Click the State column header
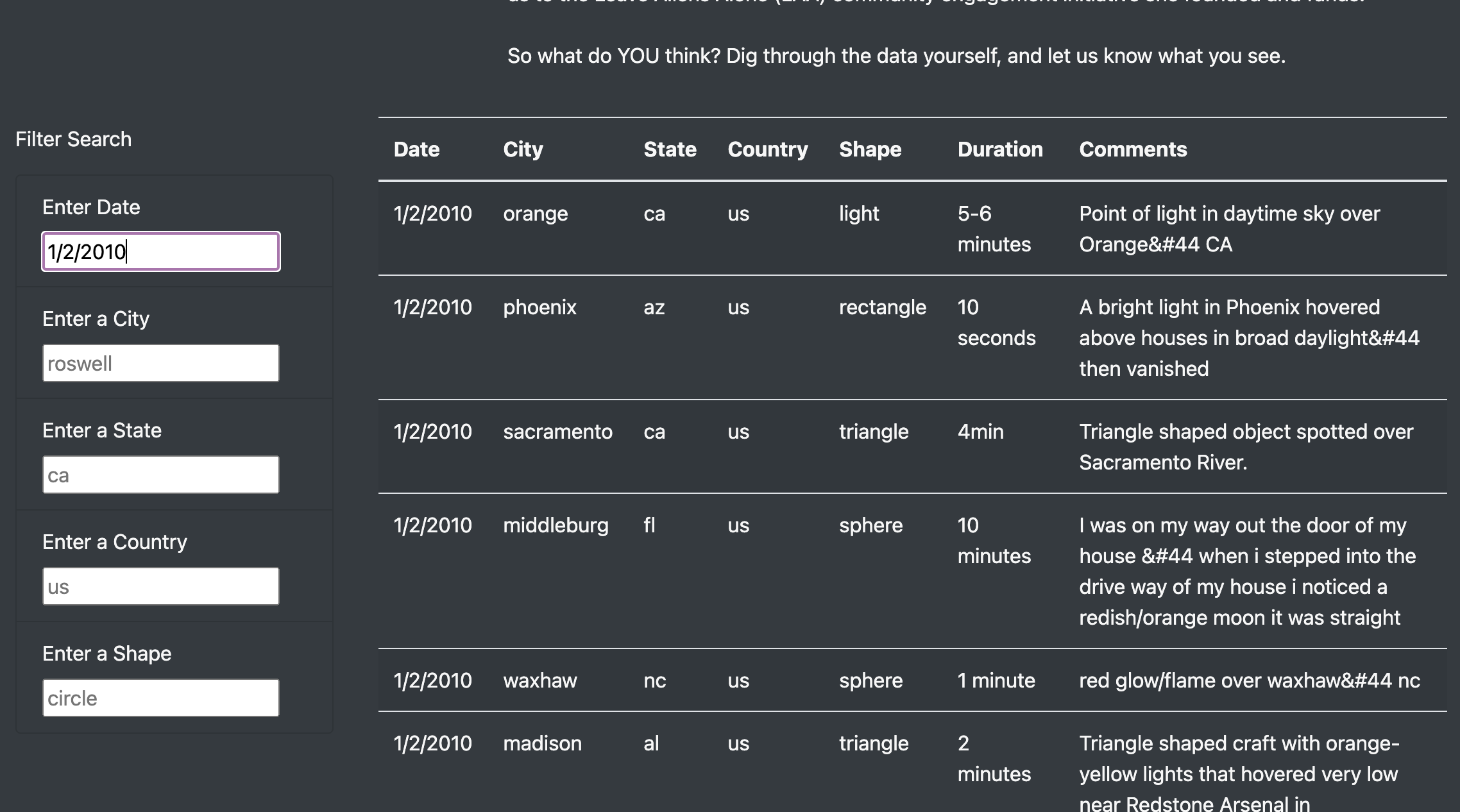This screenshot has height=812, width=1460. pyautogui.click(x=670, y=149)
